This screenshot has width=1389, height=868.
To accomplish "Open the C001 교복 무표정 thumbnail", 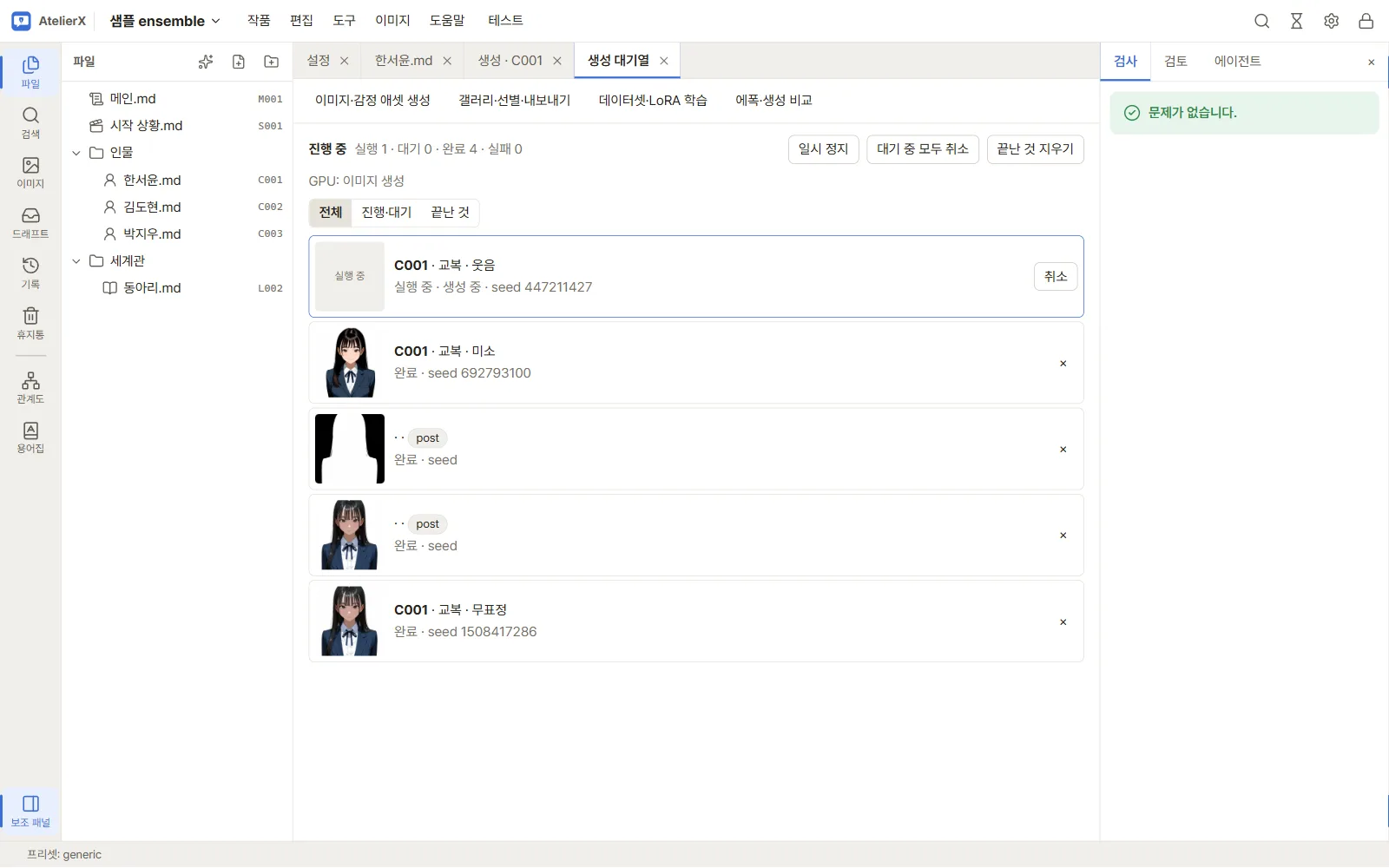I will coord(350,621).
